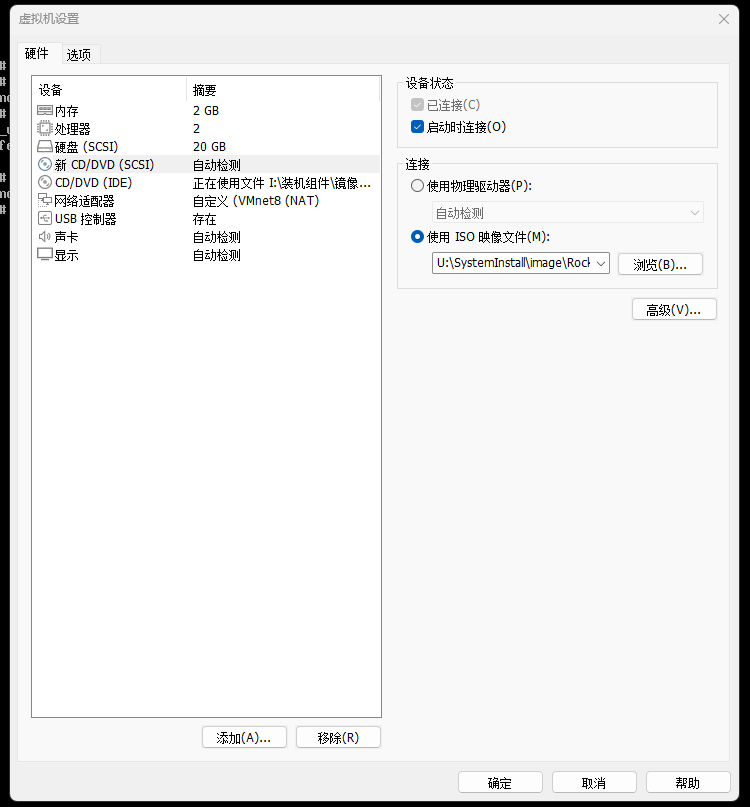This screenshot has height=807, width=750.
Task: Confirm with the 确定 button
Action: pos(500,782)
